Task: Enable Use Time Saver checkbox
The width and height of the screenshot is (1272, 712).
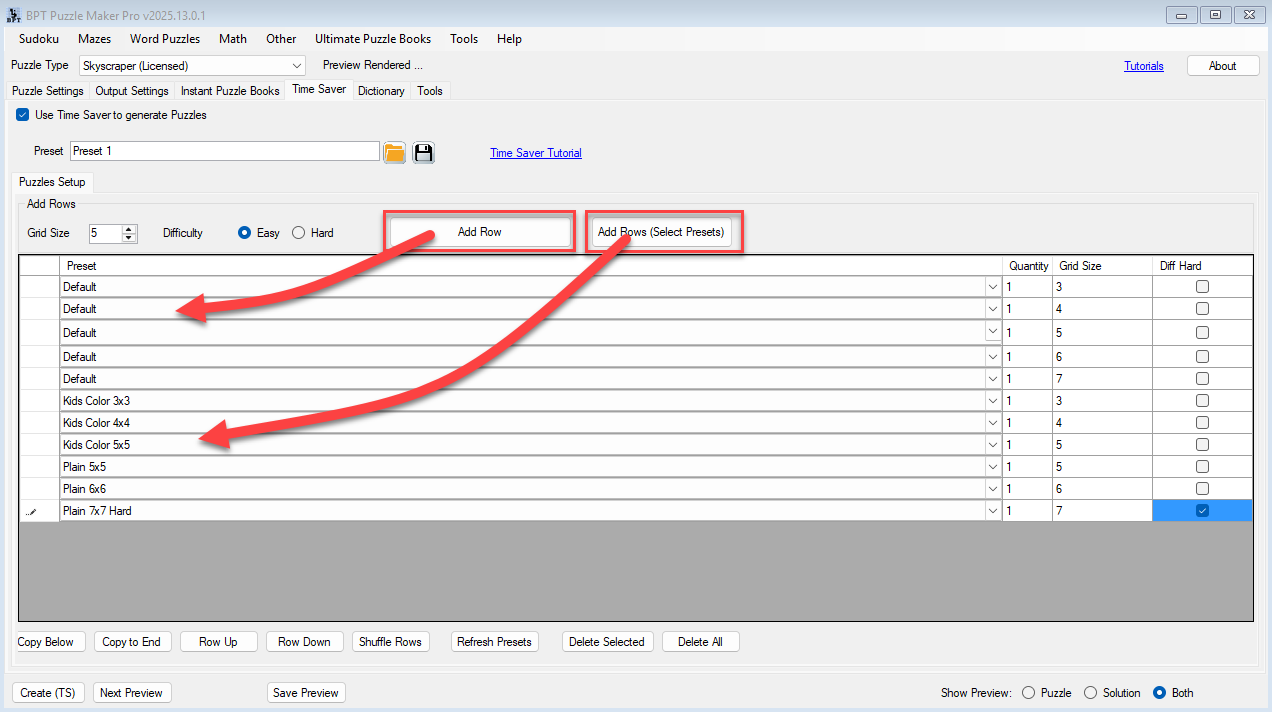Action: 23,115
